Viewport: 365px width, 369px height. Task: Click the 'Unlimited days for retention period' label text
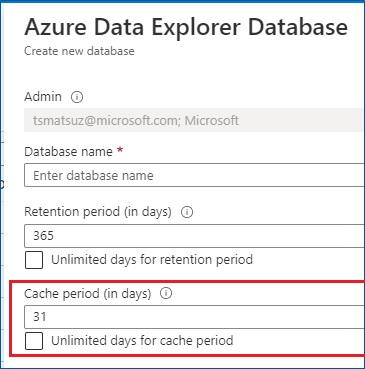tap(152, 260)
